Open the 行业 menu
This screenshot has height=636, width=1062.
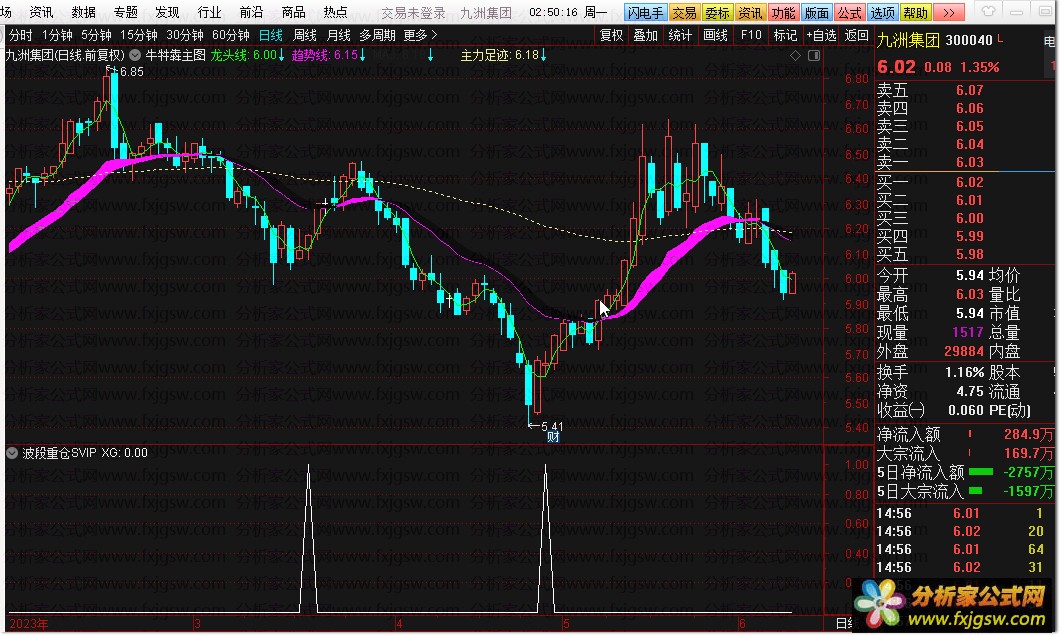point(209,12)
